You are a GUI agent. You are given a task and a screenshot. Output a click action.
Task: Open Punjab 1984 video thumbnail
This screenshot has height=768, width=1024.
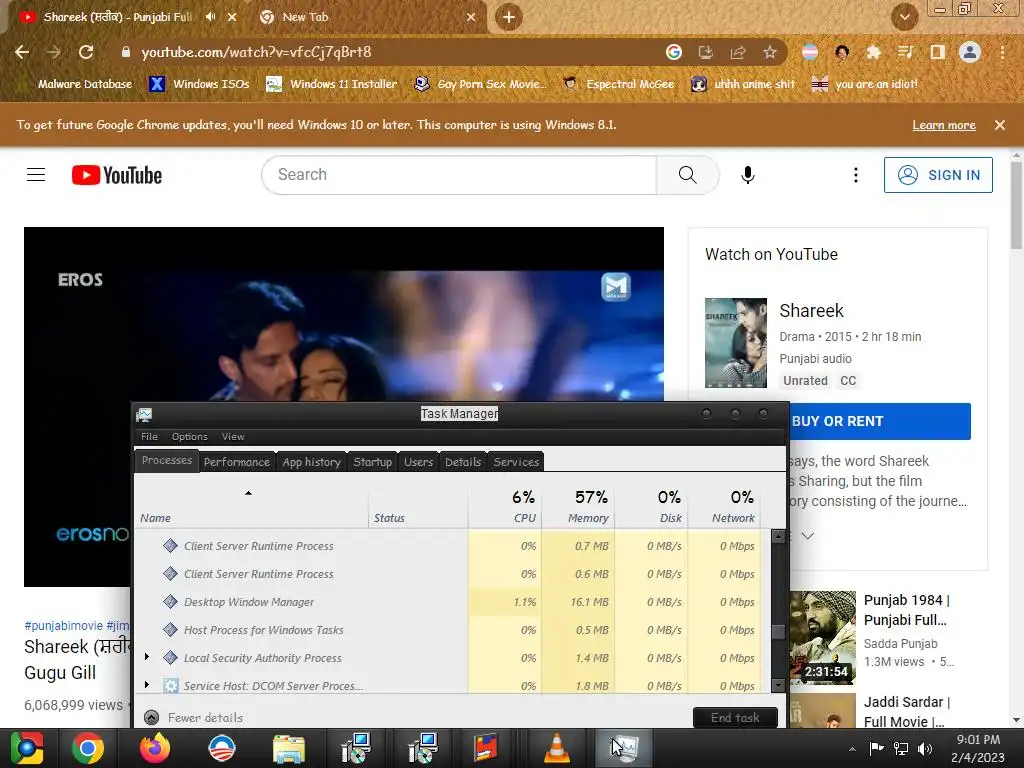[822, 637]
